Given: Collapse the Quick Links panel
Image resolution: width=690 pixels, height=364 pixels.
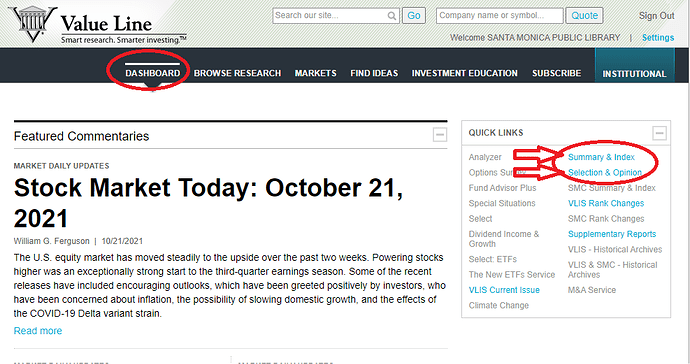Looking at the screenshot, I should click(659, 133).
